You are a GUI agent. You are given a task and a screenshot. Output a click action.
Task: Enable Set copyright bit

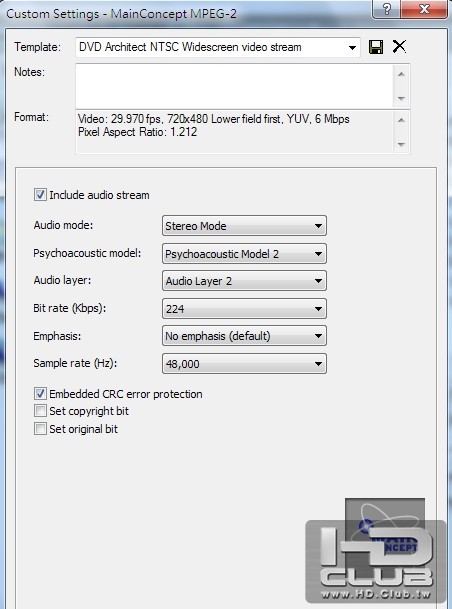pyautogui.click(x=40, y=411)
